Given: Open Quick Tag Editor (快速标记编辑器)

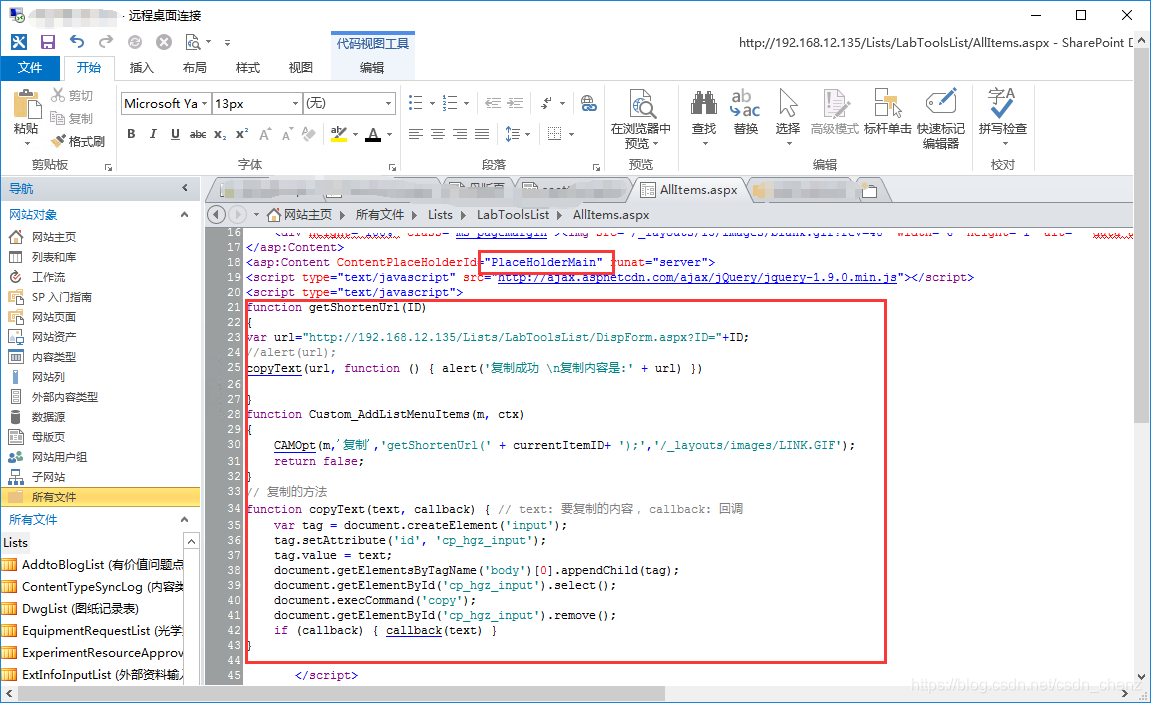Looking at the screenshot, I should [940, 120].
